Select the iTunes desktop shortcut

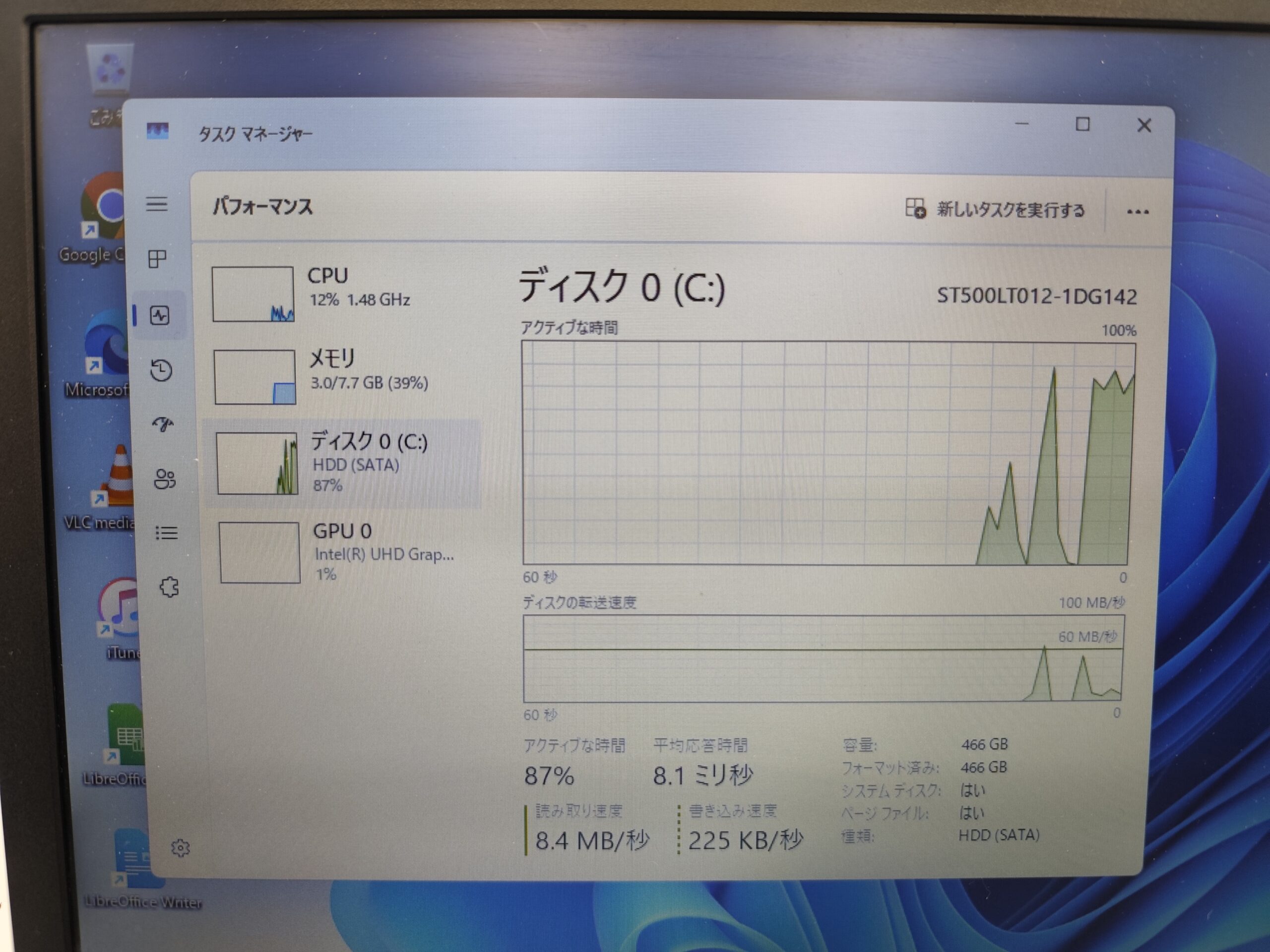point(119,619)
